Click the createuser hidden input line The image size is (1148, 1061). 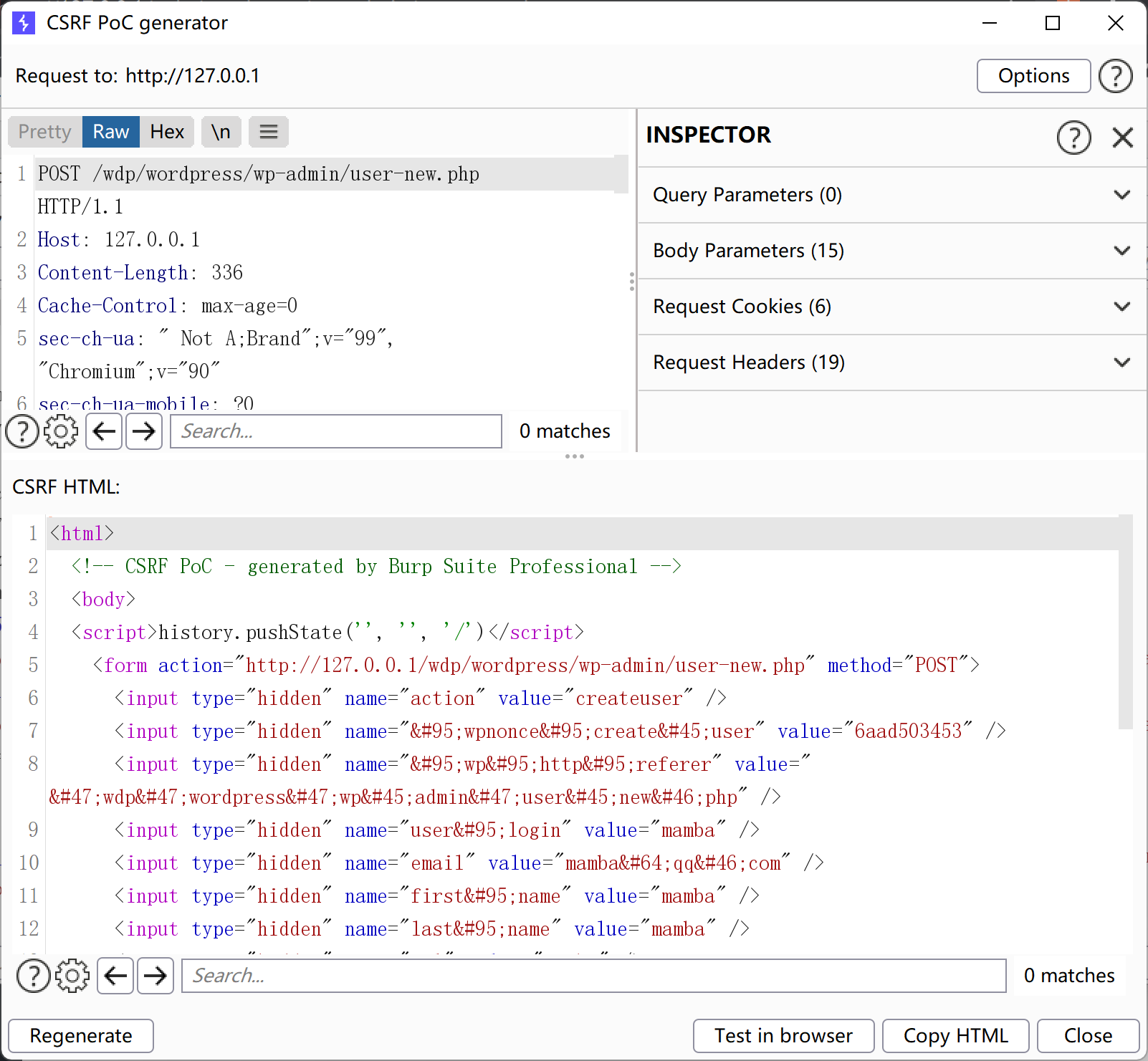pyautogui.click(x=421, y=698)
